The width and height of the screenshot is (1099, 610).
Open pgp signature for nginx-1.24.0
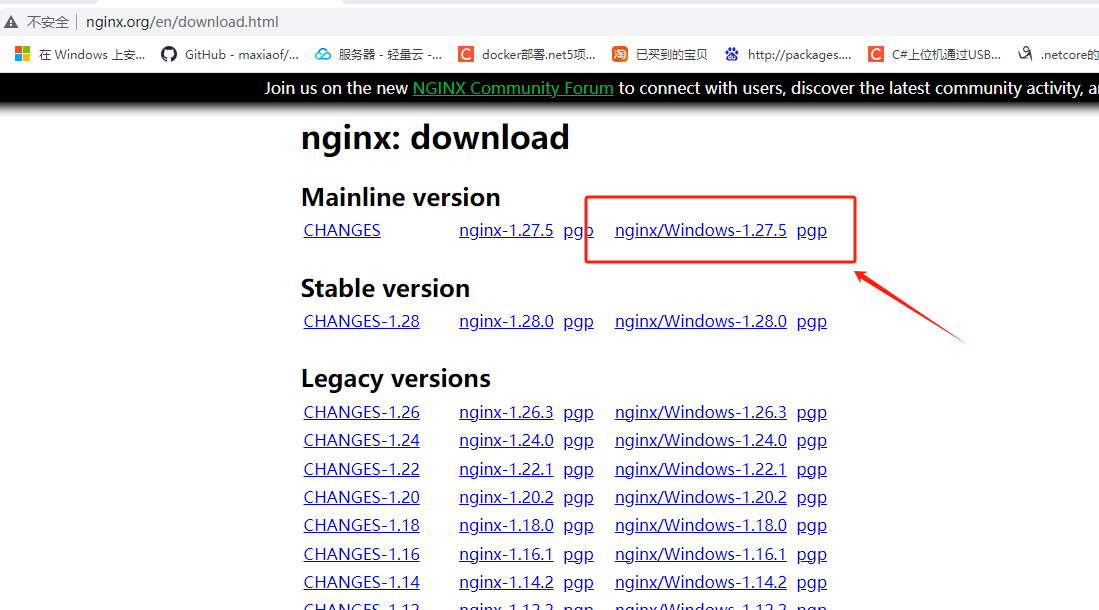click(578, 442)
